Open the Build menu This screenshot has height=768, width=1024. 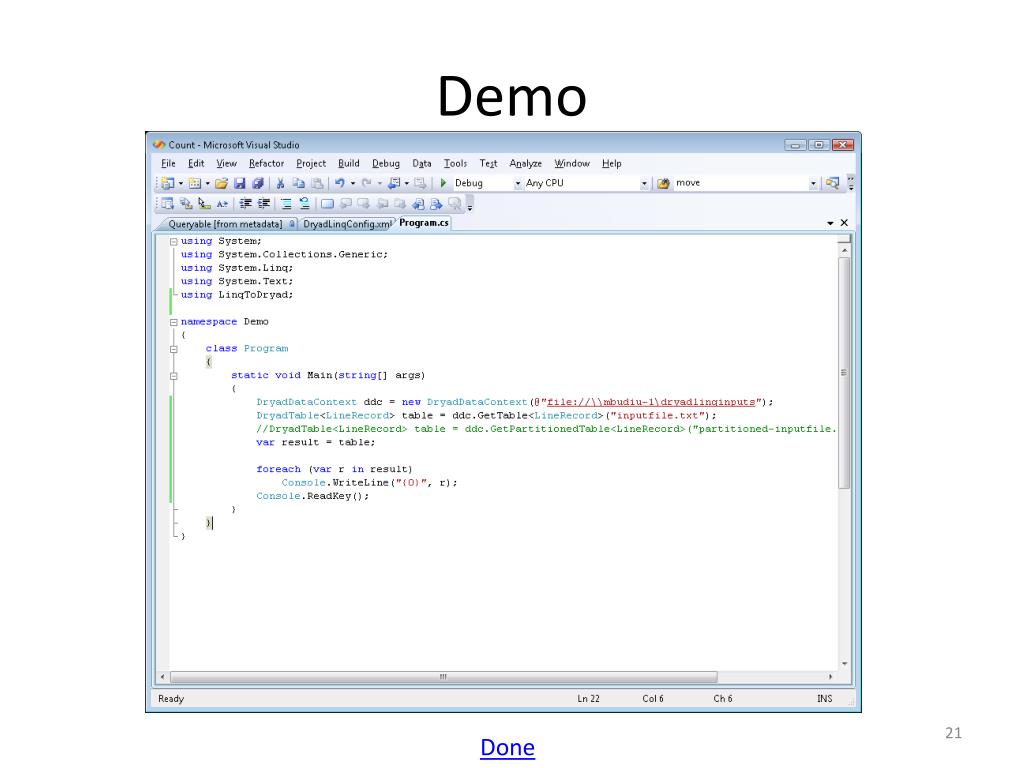click(349, 163)
